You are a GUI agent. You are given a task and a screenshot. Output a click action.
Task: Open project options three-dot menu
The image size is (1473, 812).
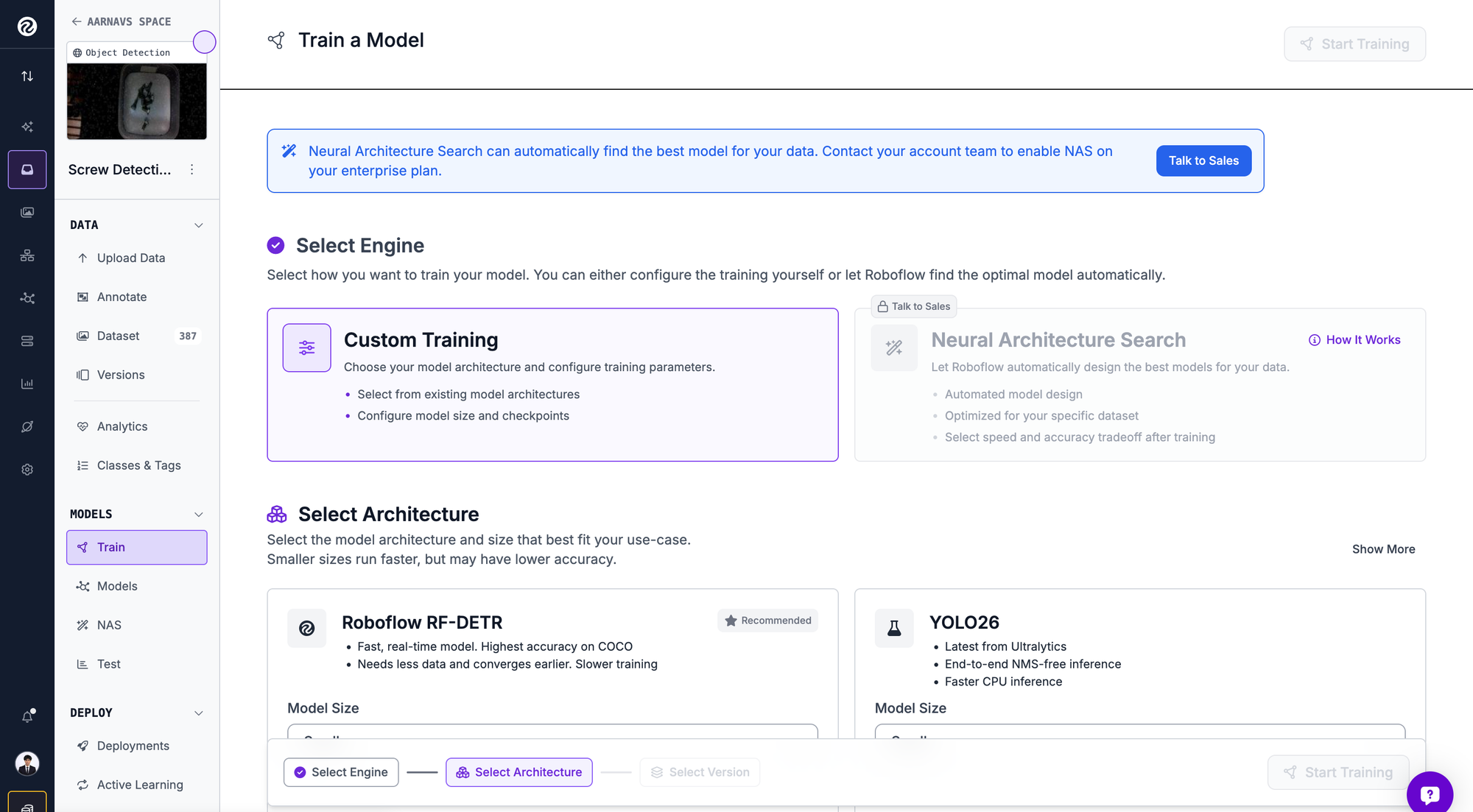(x=191, y=169)
